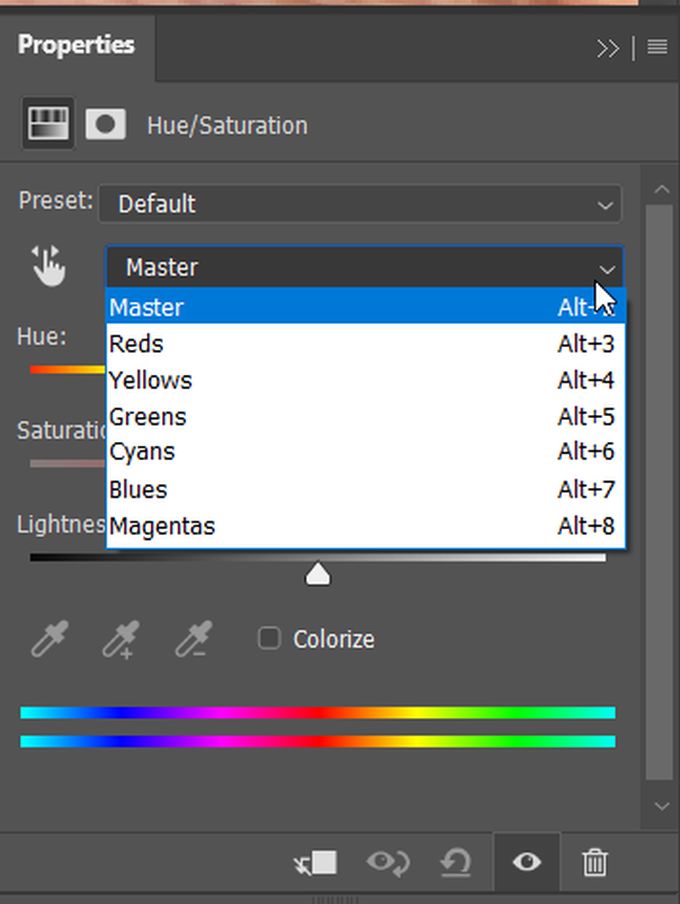The image size is (680, 904).
Task: Select the layer mask icon
Action: pos(105,125)
